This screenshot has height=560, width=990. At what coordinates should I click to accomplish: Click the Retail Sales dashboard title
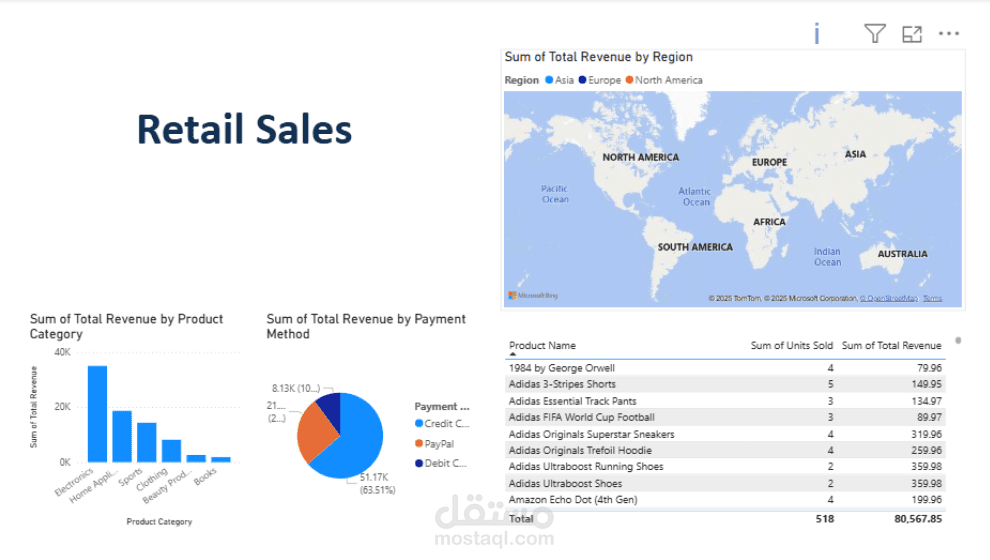click(244, 129)
